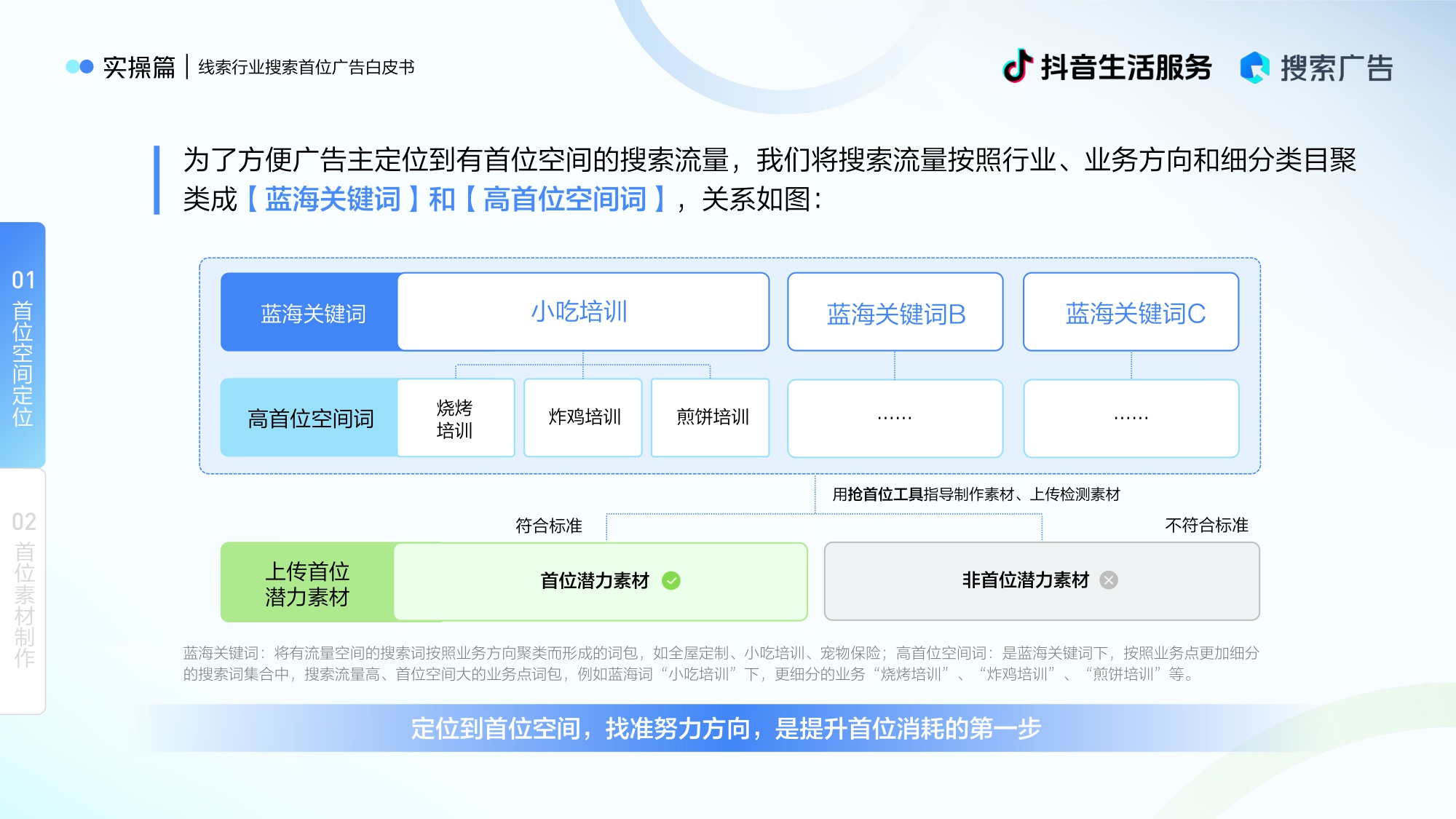Screen dimensions: 1456x819
Task: Click the 实操篇 header title
Action: 139,67
